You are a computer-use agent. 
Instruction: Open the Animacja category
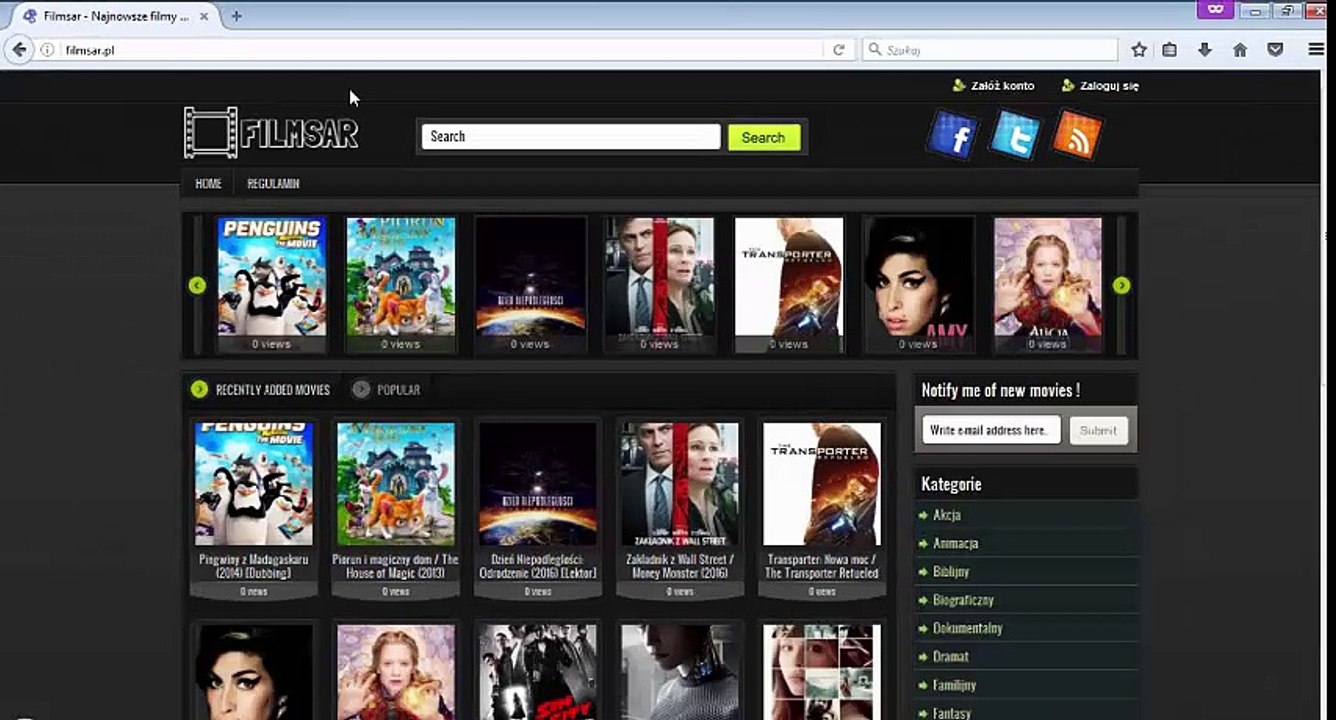click(x=955, y=544)
